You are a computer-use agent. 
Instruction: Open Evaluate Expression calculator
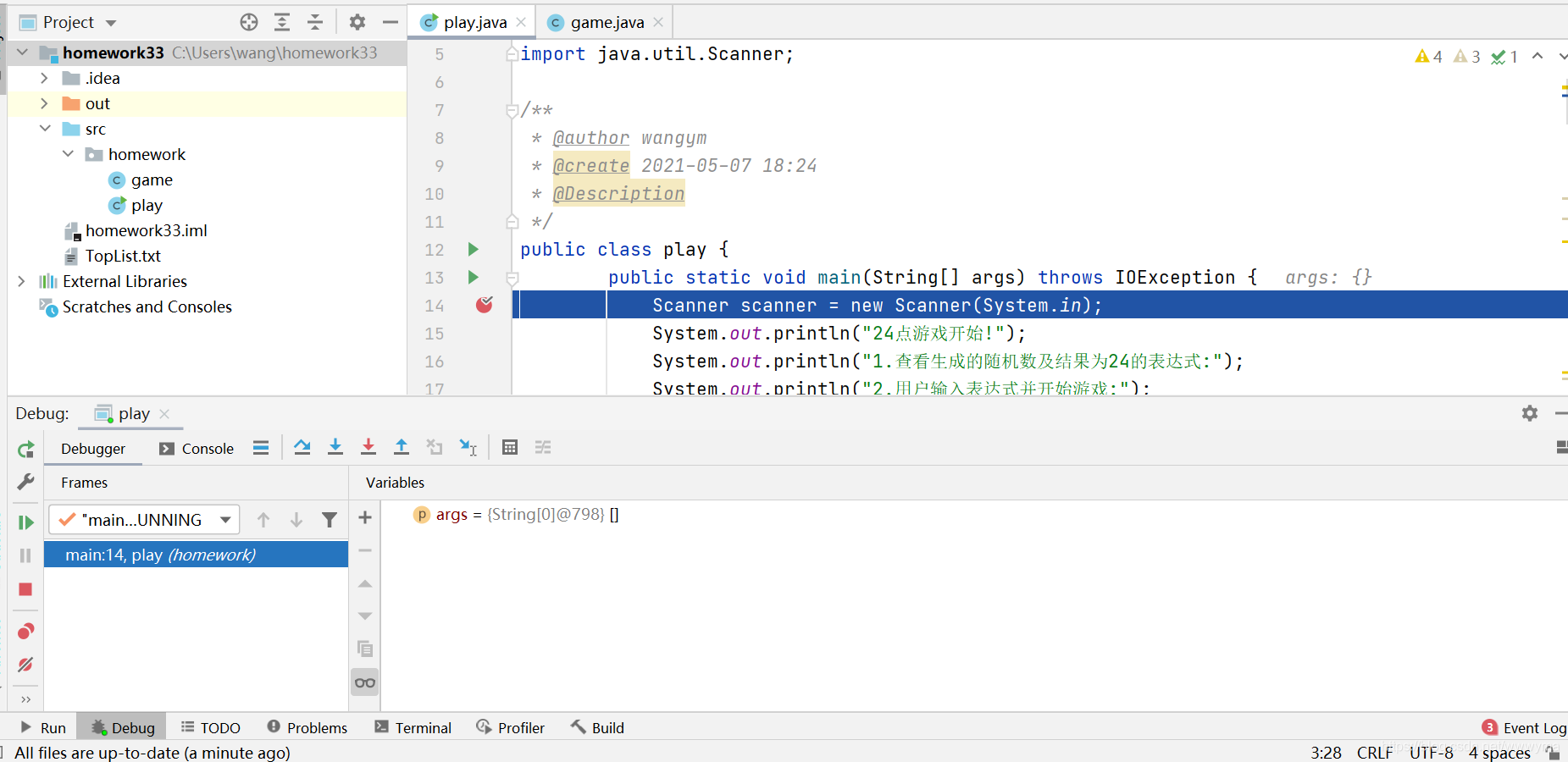pos(510,447)
